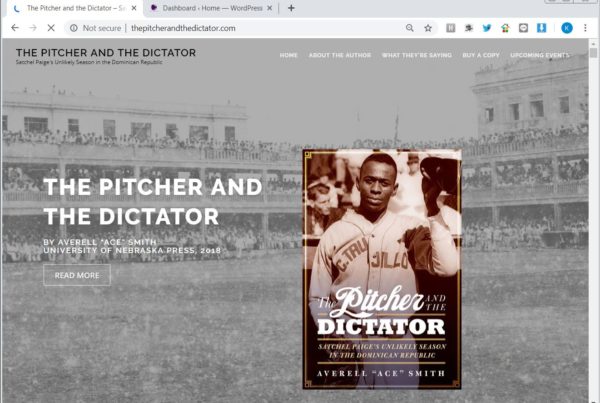Open the HOME nav menu item
The height and width of the screenshot is (403, 600).
point(289,55)
